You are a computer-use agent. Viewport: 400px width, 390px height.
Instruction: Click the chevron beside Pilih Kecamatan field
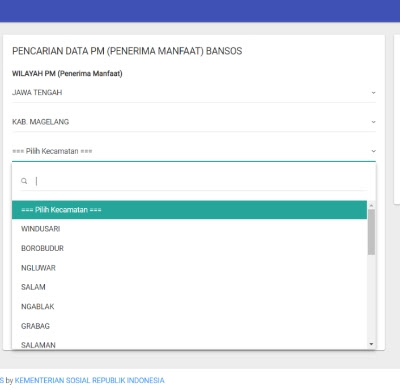pyautogui.click(x=373, y=151)
